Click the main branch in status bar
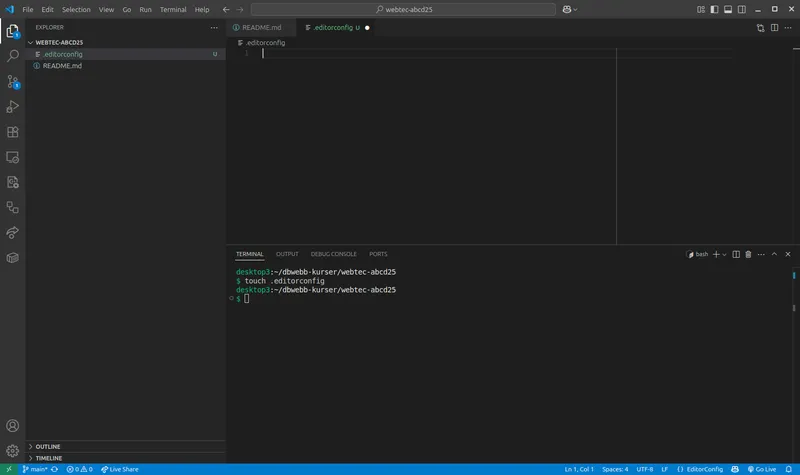Image resolution: width=800 pixels, height=475 pixels. pos(35,469)
